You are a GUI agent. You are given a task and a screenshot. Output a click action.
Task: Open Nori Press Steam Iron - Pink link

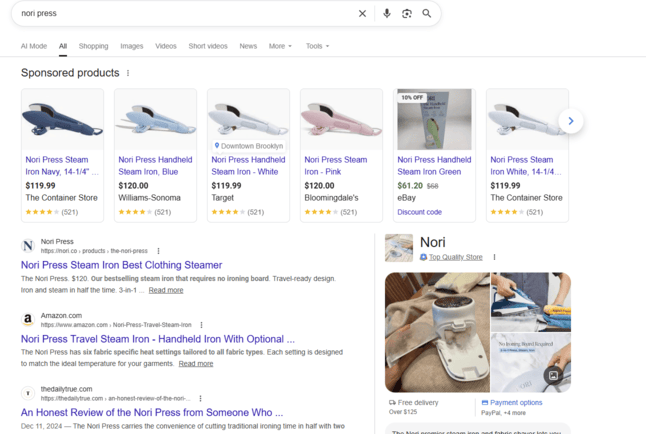336,166
